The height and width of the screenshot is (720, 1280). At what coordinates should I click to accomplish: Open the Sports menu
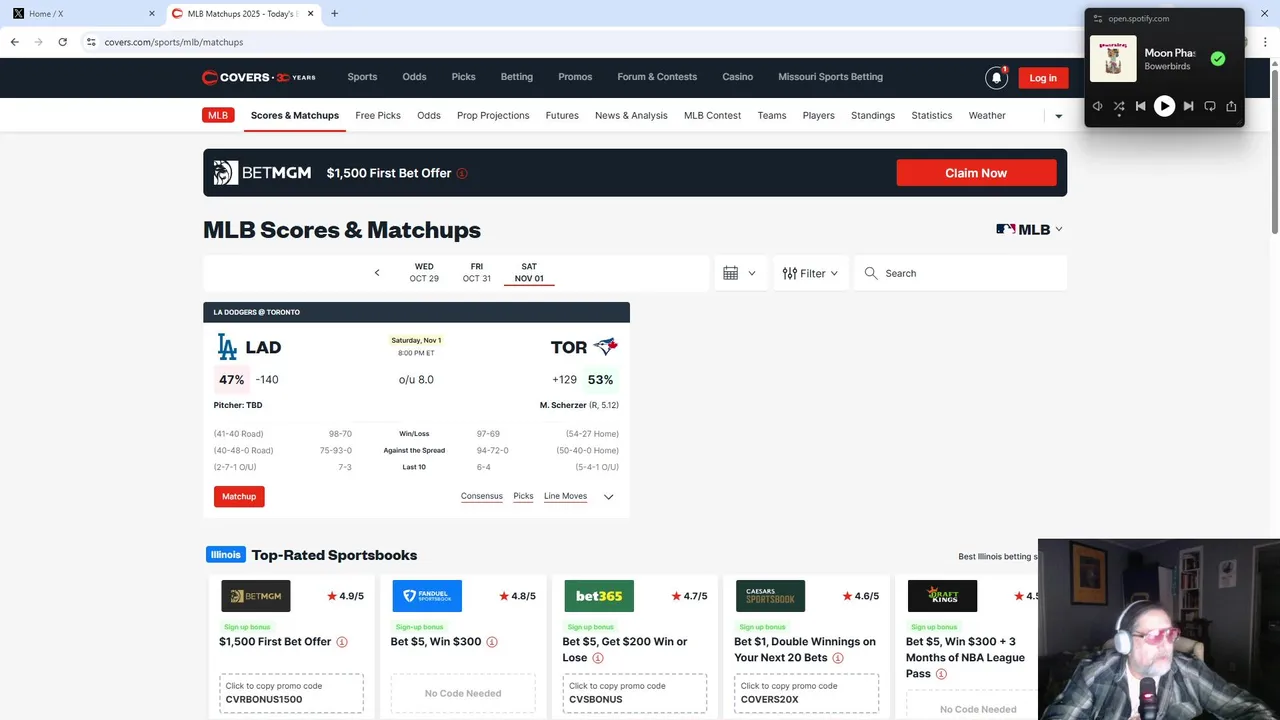tap(362, 77)
